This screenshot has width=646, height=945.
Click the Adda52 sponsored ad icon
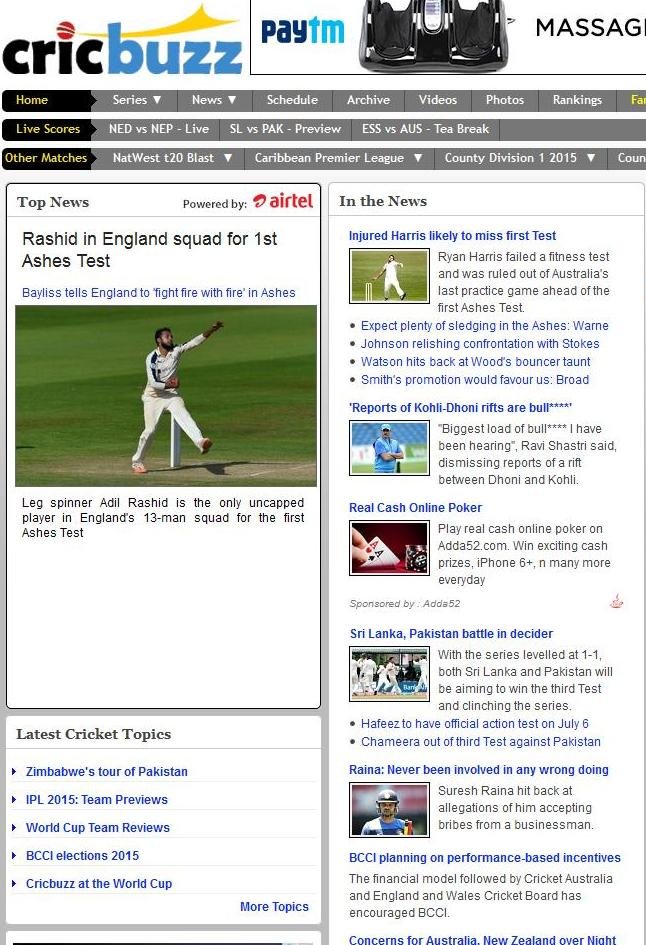click(617, 602)
